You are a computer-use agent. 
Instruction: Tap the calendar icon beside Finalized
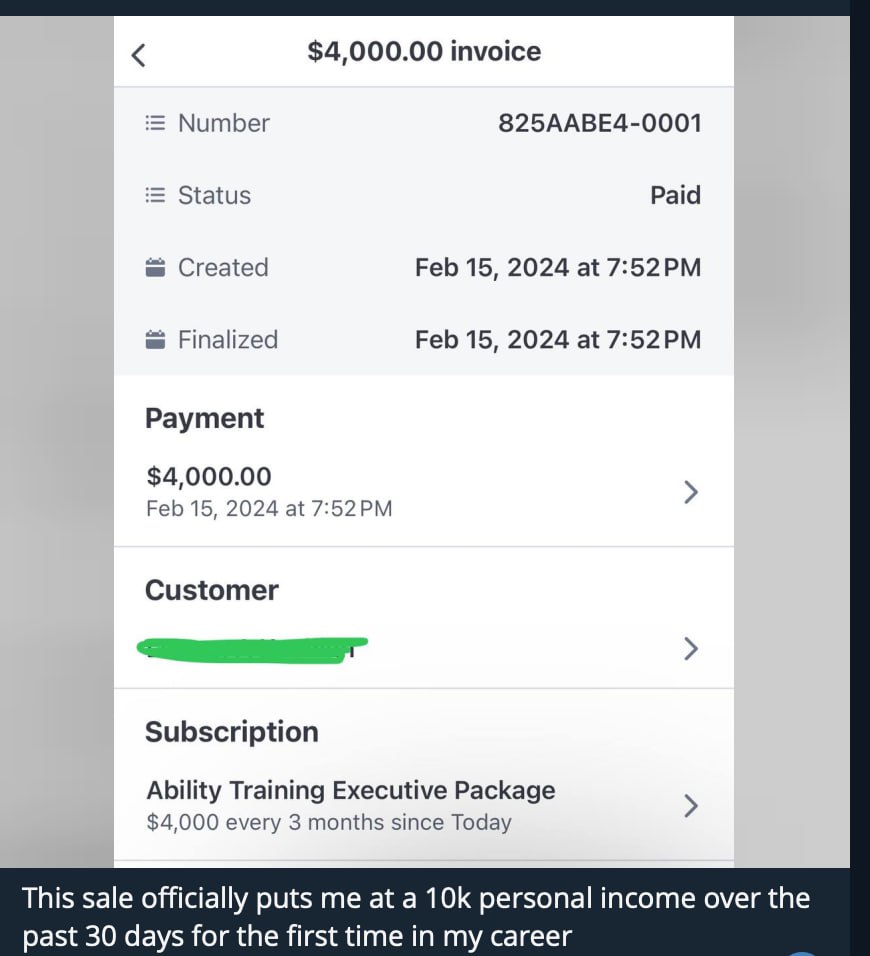coord(155,340)
